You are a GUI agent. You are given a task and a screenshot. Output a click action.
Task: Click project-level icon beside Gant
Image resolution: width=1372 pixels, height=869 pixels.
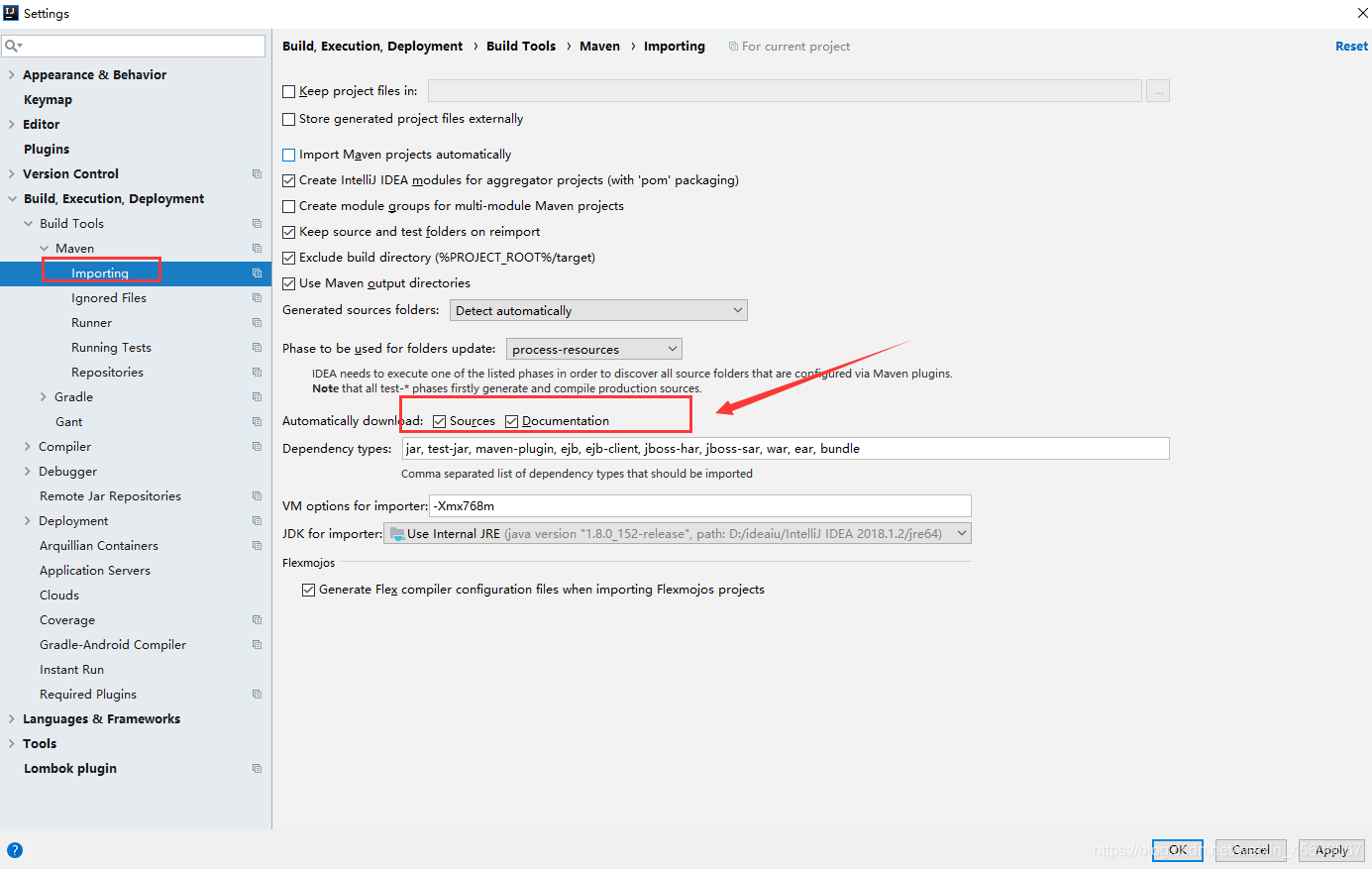point(257,421)
